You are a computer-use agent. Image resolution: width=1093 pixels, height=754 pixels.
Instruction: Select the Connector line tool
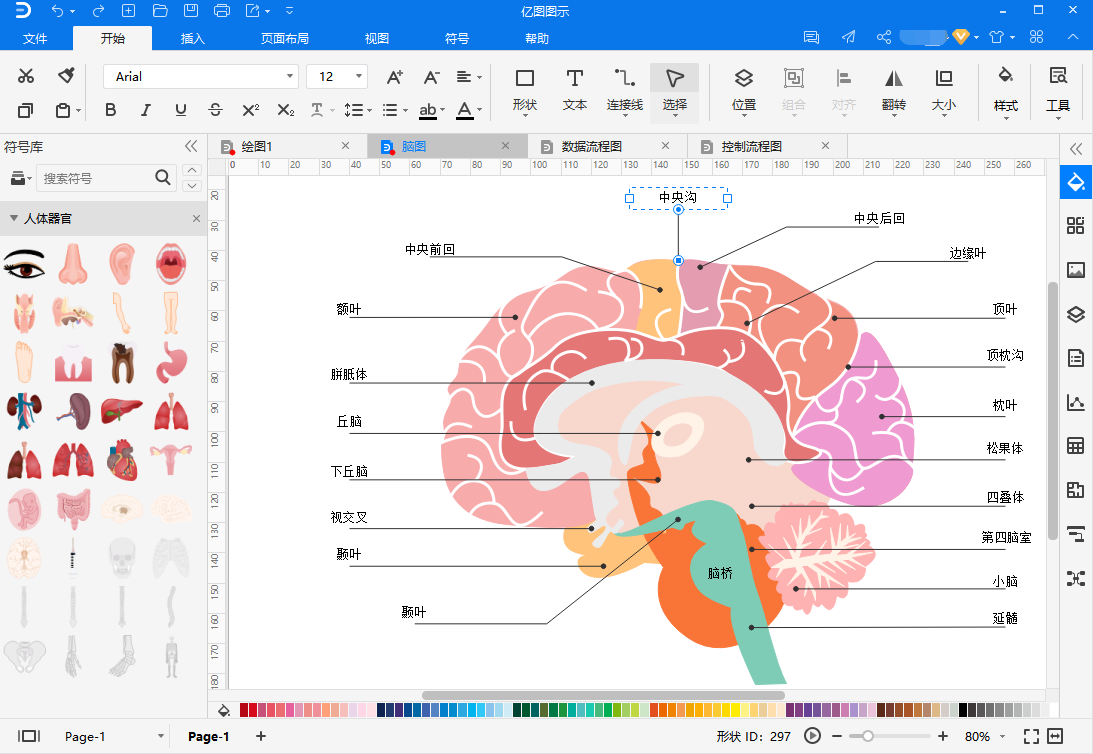[x=625, y=90]
